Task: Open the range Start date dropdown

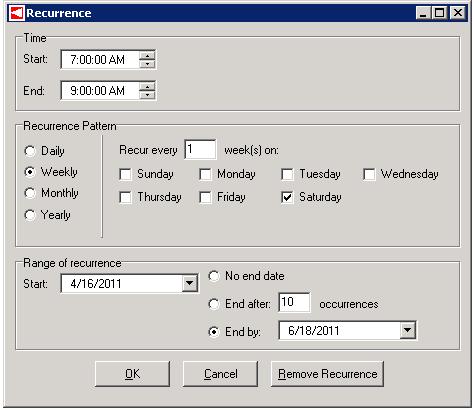Action: point(190,284)
